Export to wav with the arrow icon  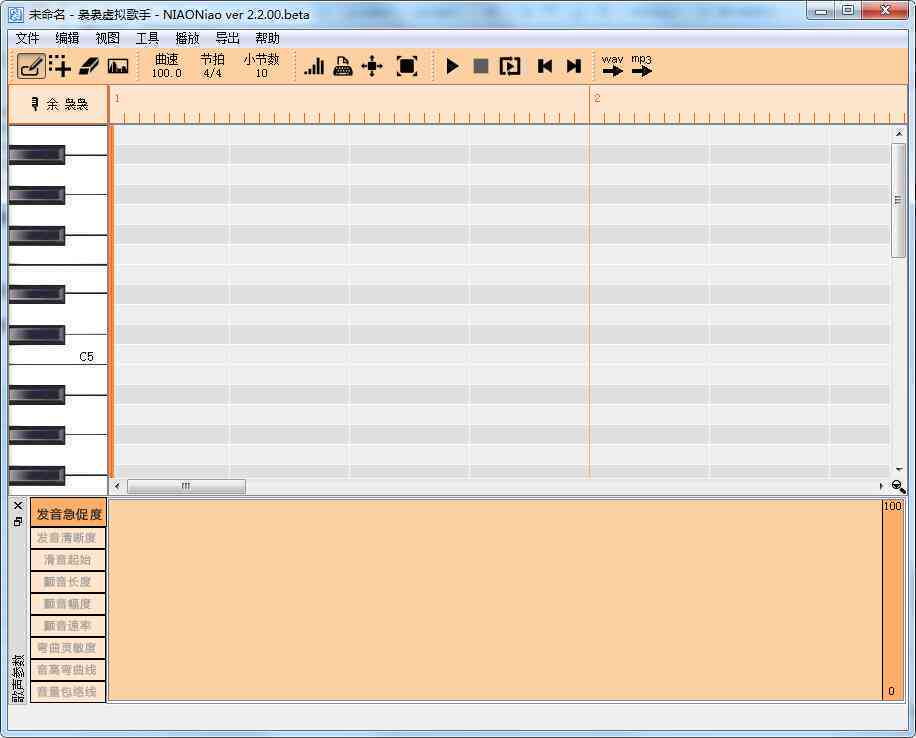click(612, 66)
